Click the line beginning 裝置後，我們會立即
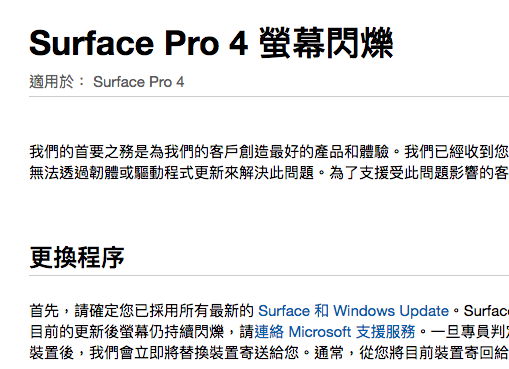 269,353
